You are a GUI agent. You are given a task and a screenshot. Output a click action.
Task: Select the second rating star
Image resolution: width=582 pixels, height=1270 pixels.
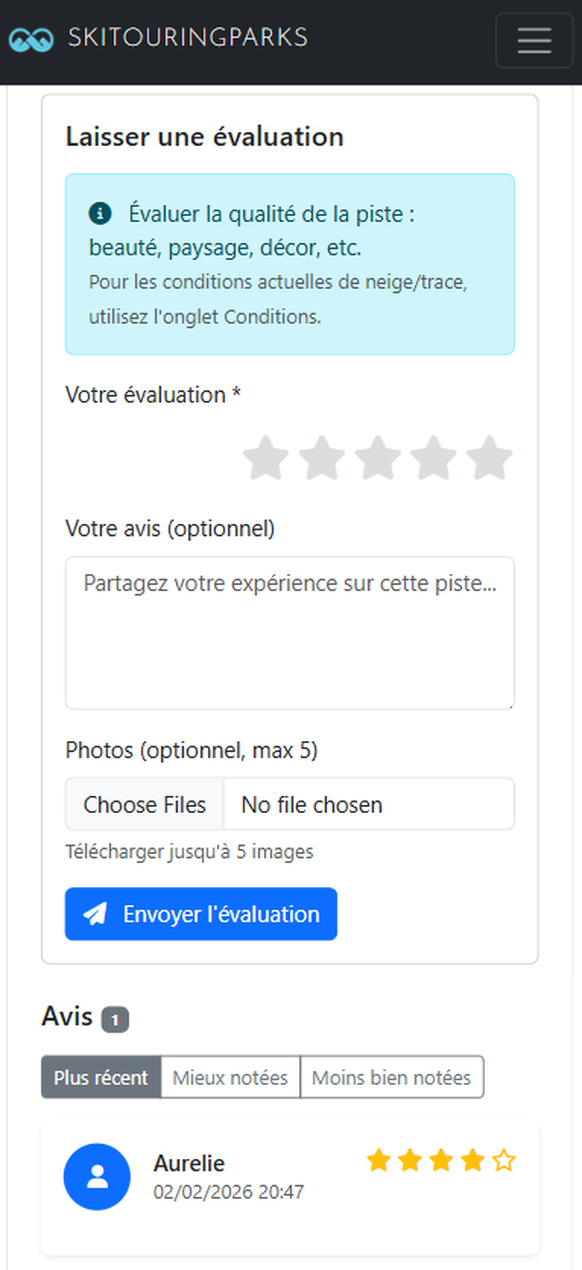pyautogui.click(x=321, y=458)
